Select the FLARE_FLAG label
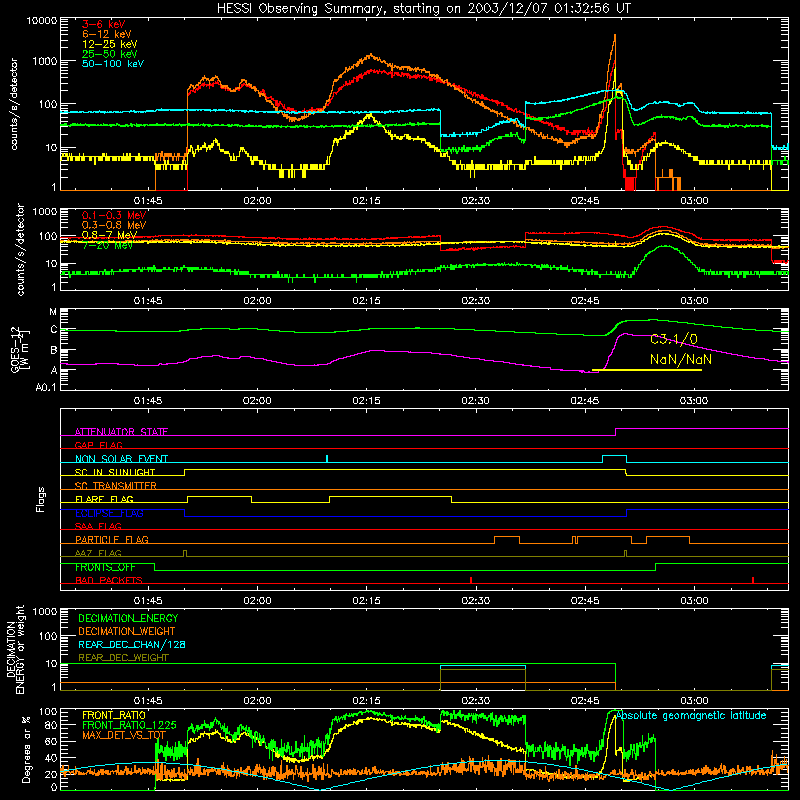 (104, 499)
